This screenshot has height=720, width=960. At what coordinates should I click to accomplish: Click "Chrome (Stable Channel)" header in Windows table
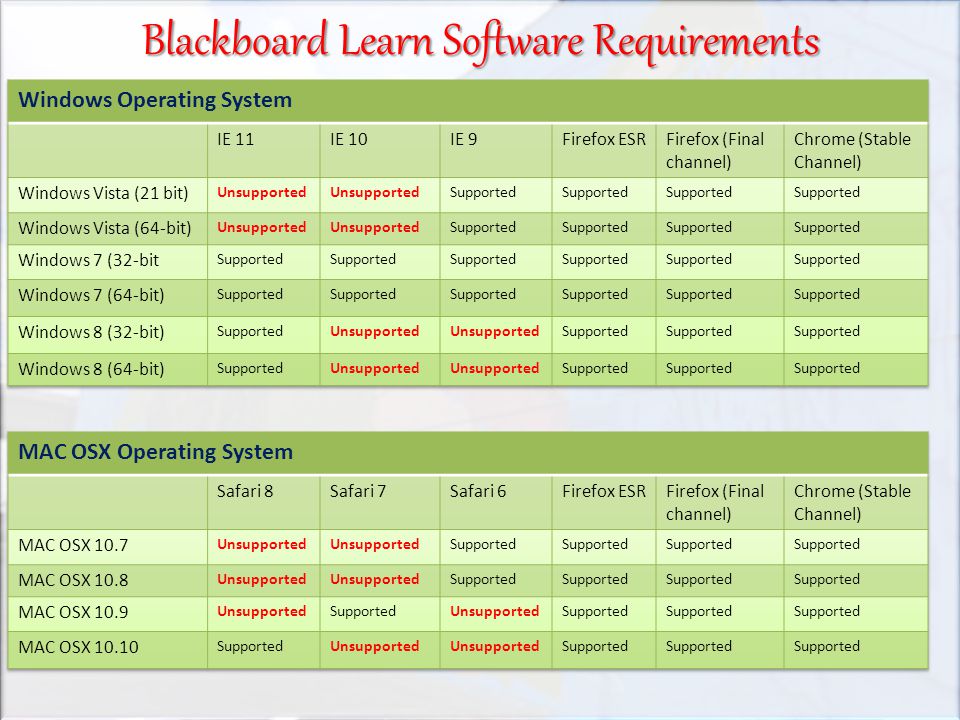[852, 151]
